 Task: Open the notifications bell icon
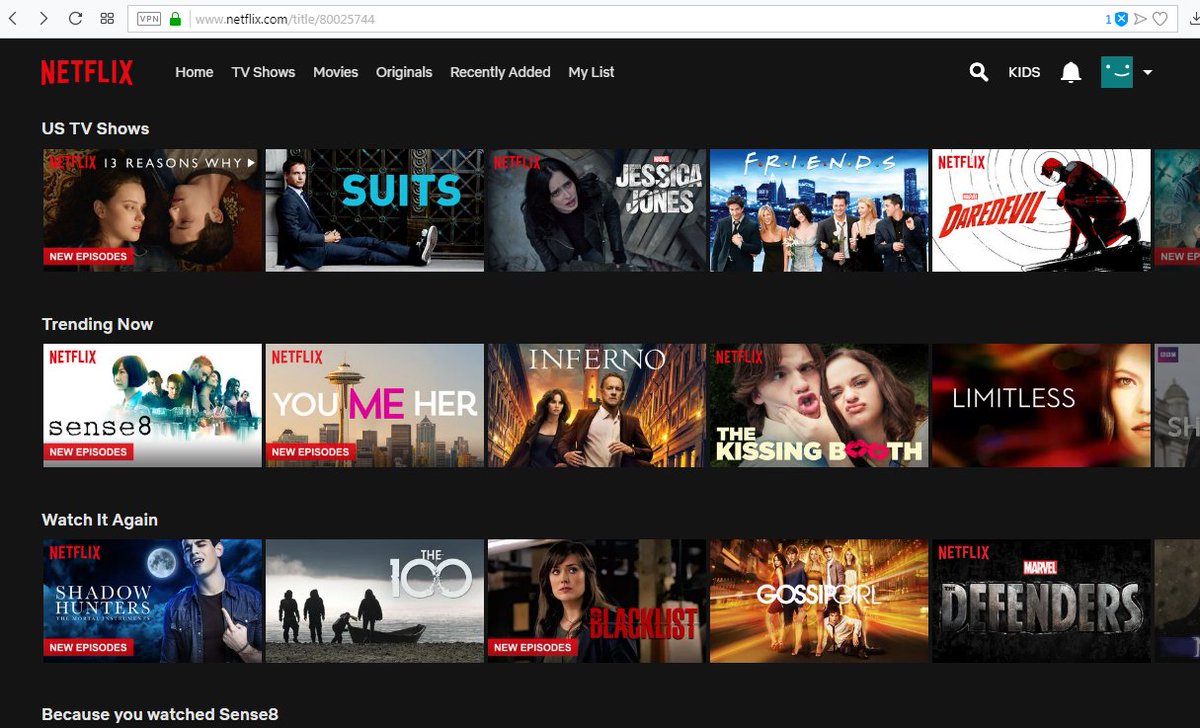pos(1071,72)
